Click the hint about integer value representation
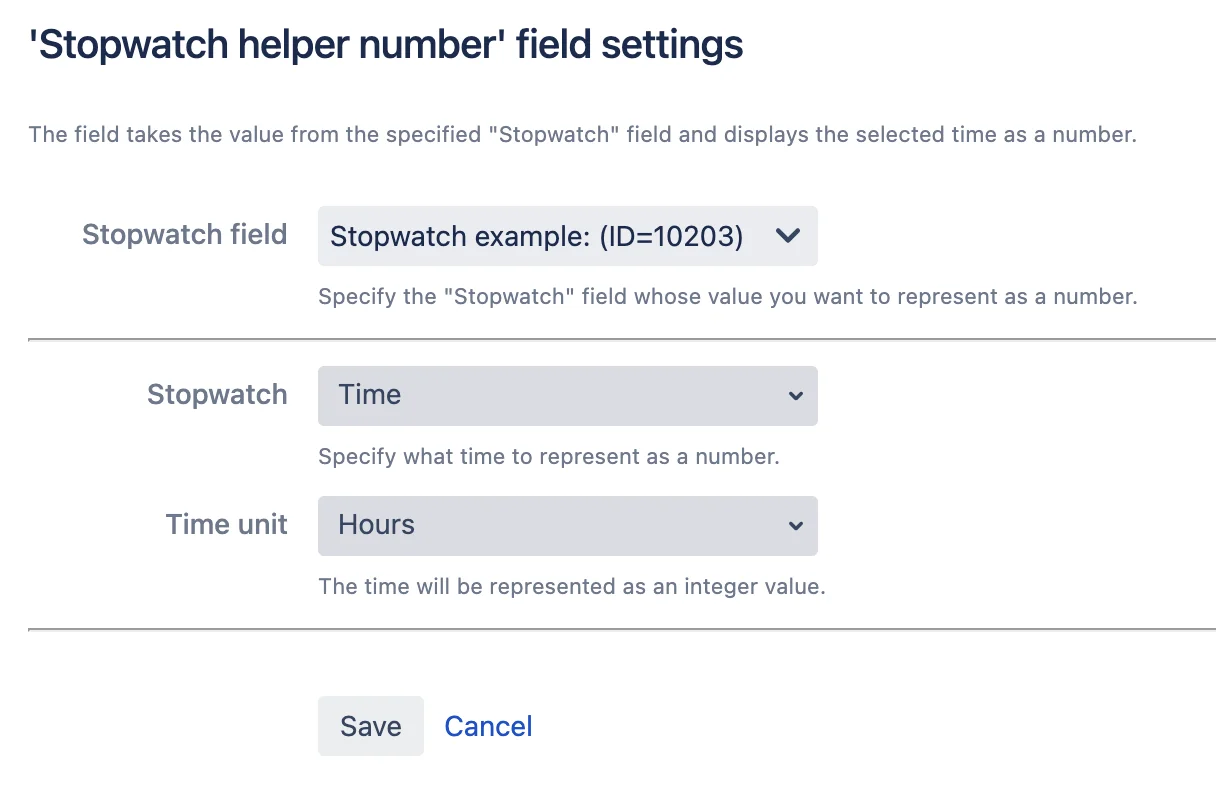 tap(572, 587)
